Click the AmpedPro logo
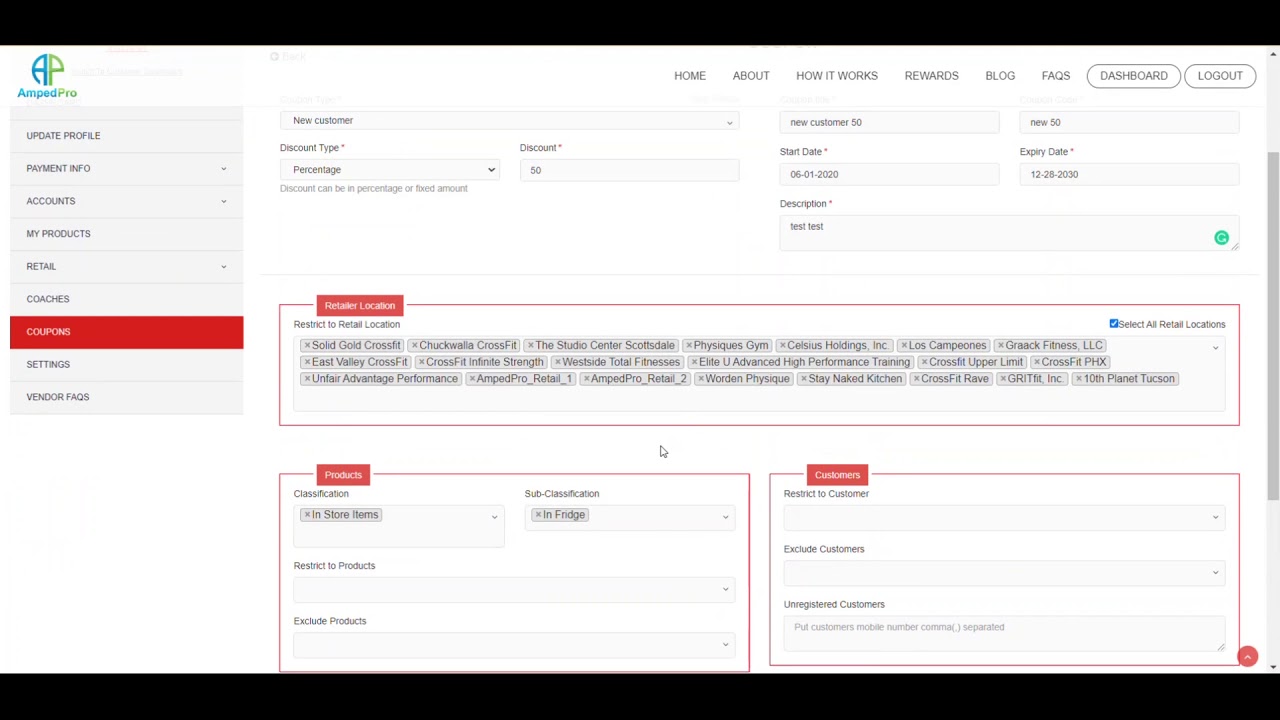The image size is (1280, 720). [47, 77]
